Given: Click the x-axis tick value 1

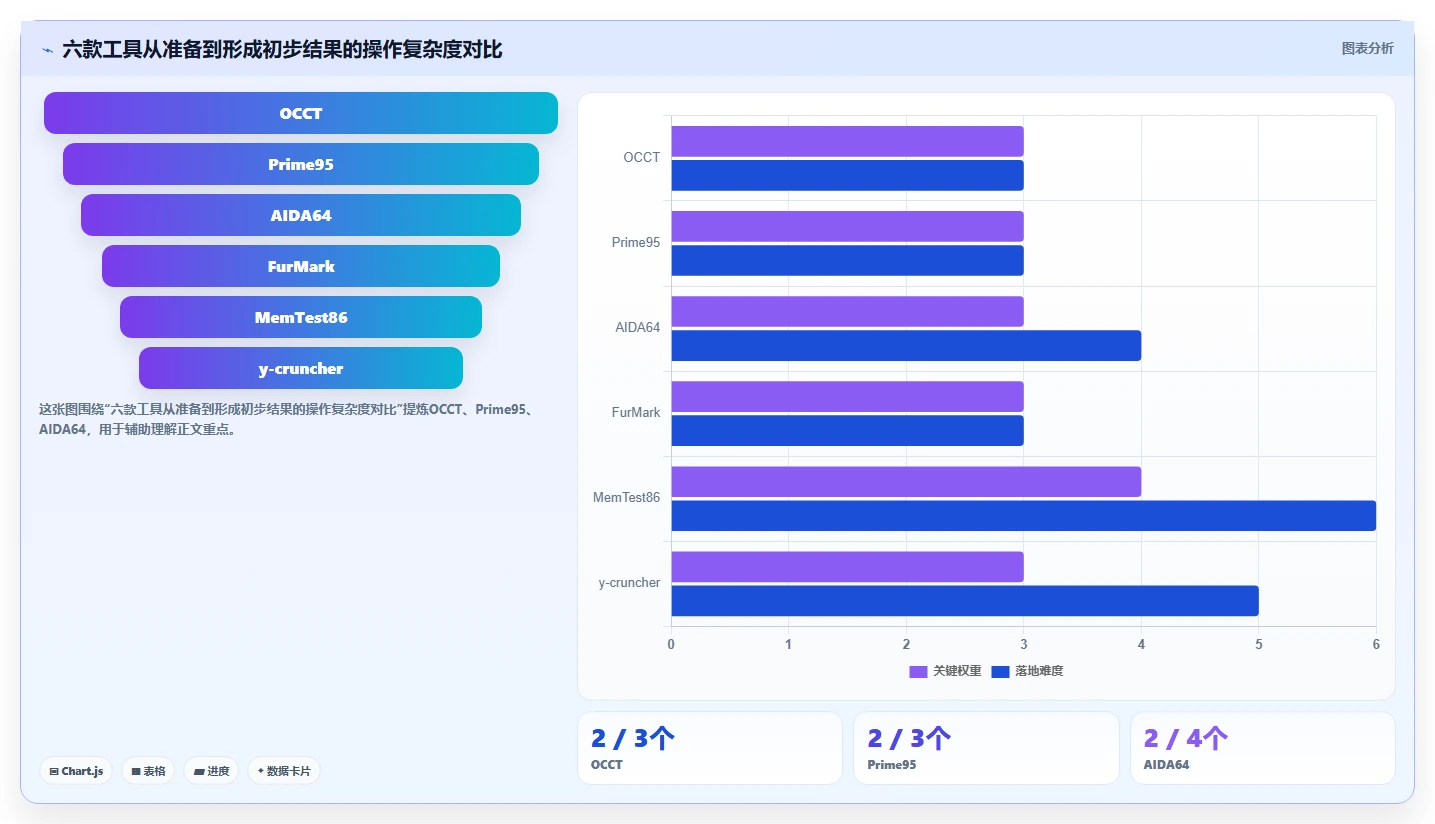Looking at the screenshot, I should click(x=789, y=644).
